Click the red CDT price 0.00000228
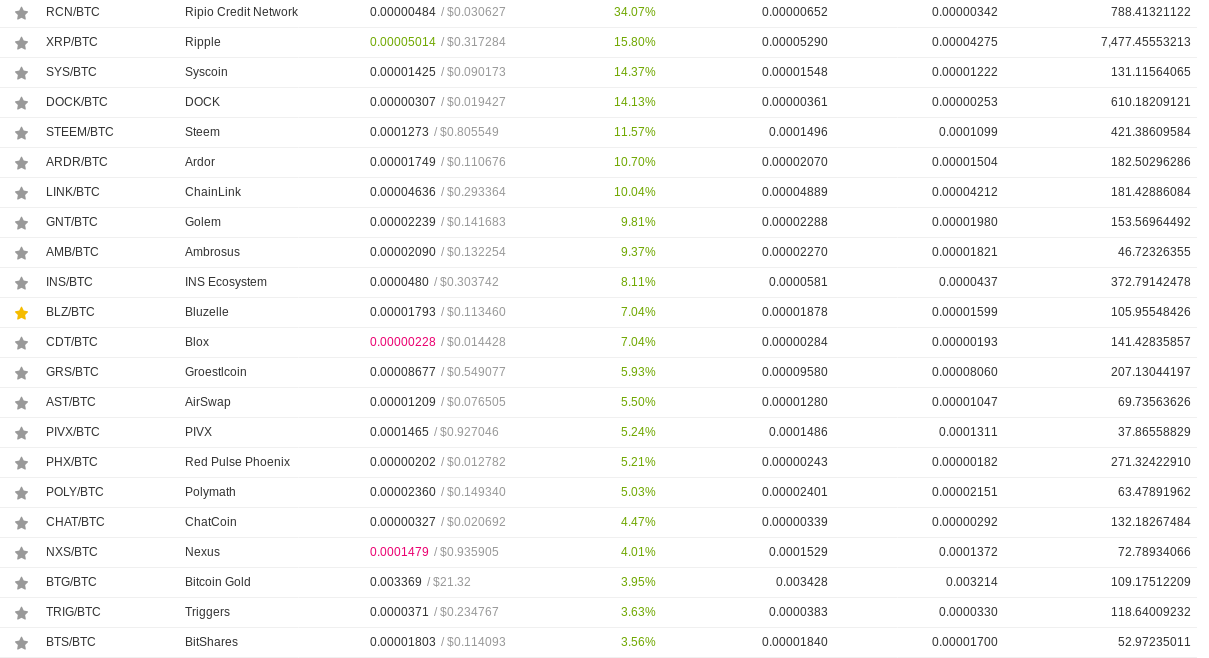This screenshot has width=1209, height=658. coord(403,342)
